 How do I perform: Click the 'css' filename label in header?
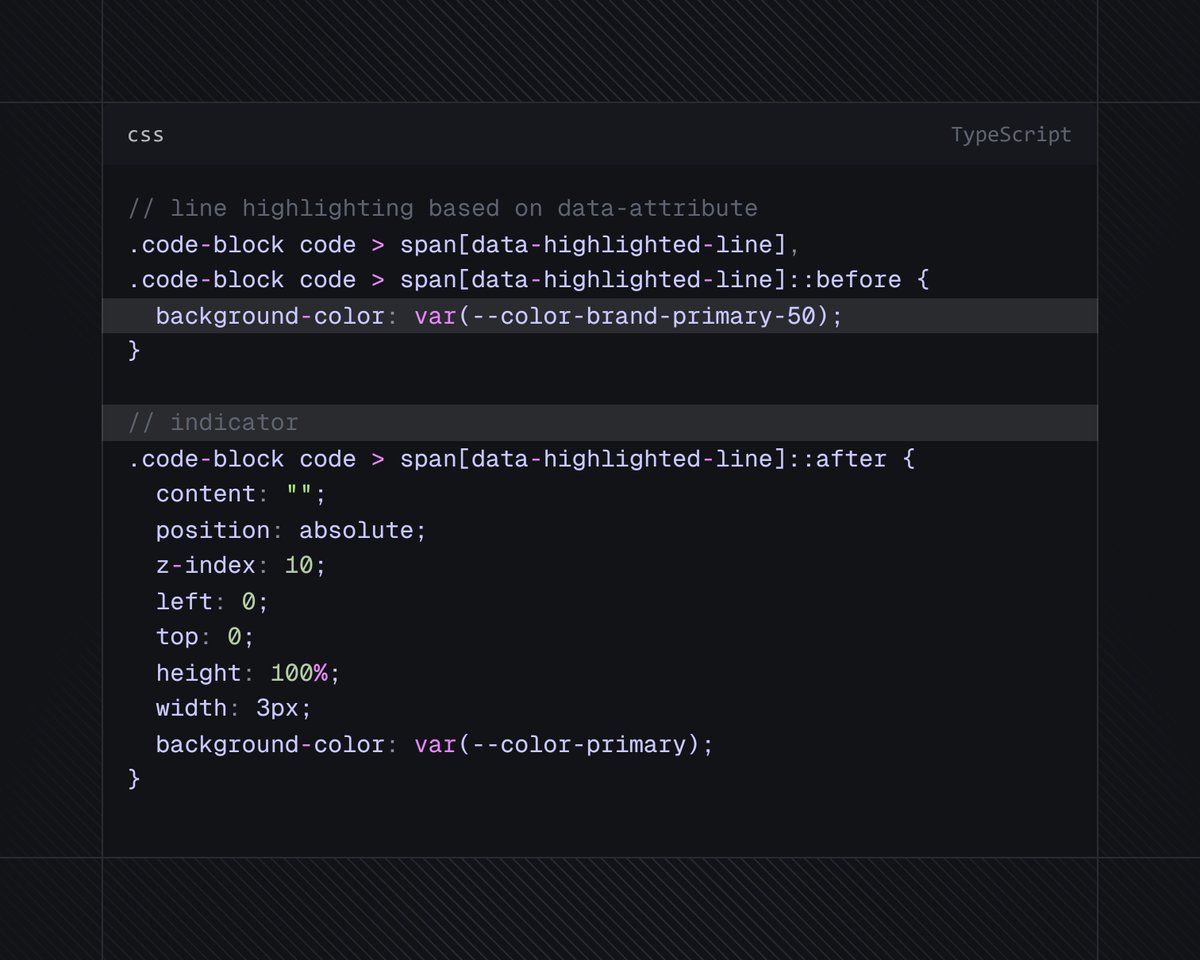(x=146, y=135)
